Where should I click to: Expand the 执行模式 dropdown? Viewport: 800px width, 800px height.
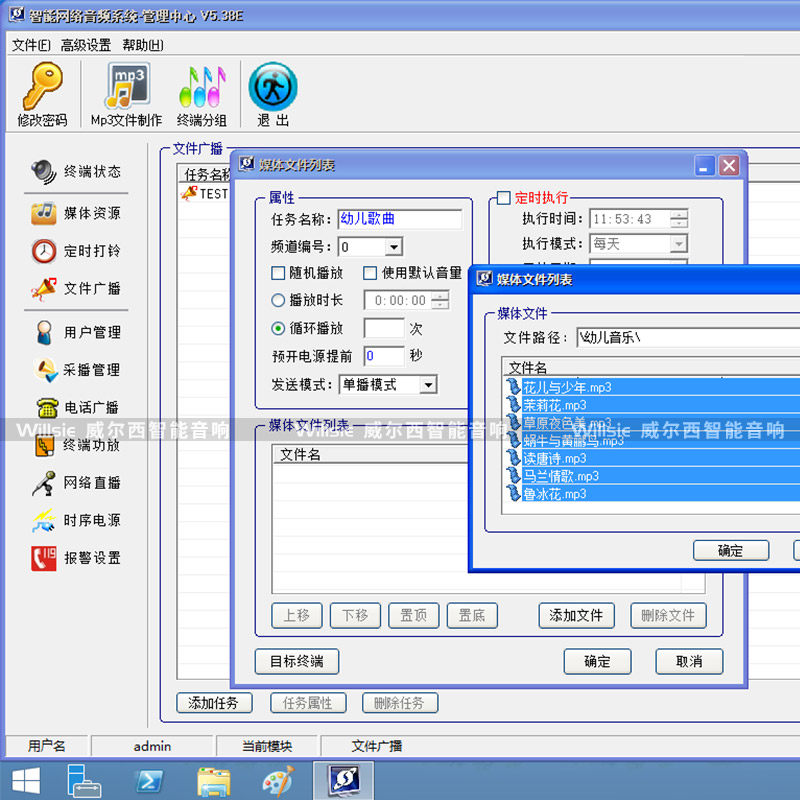(679, 244)
